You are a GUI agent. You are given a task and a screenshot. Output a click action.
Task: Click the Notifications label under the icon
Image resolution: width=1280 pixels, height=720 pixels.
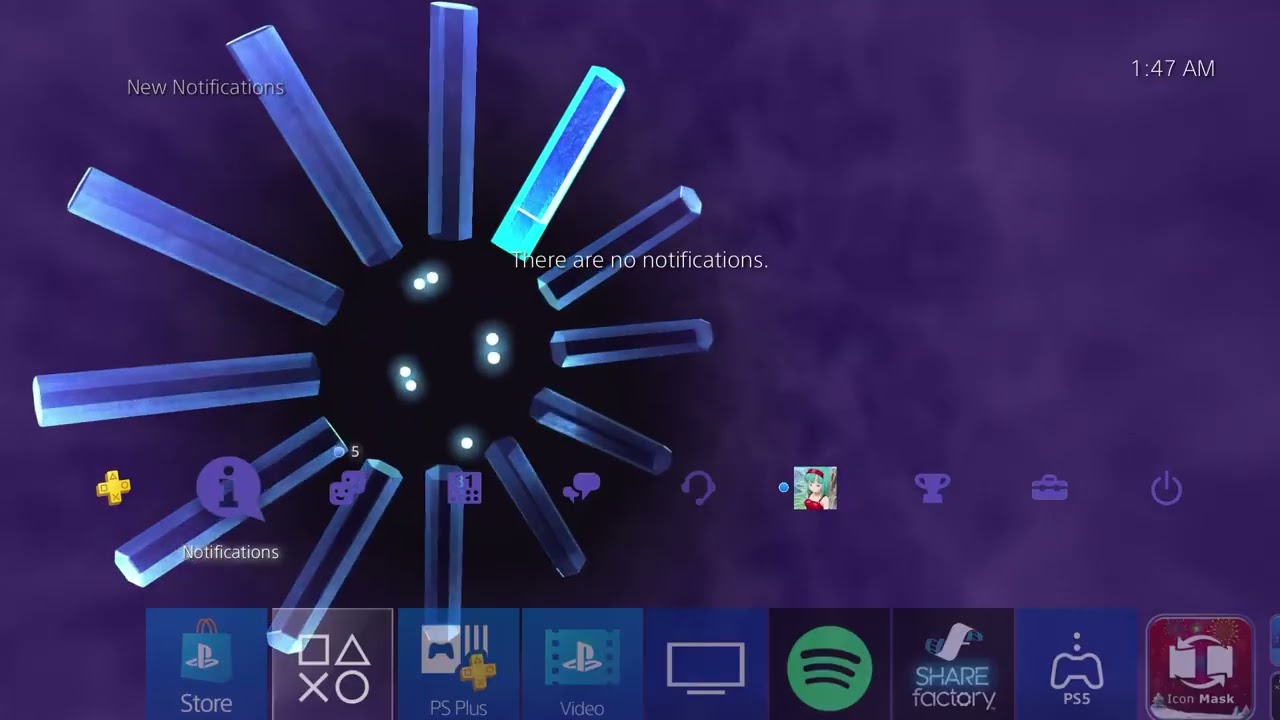tap(230, 552)
